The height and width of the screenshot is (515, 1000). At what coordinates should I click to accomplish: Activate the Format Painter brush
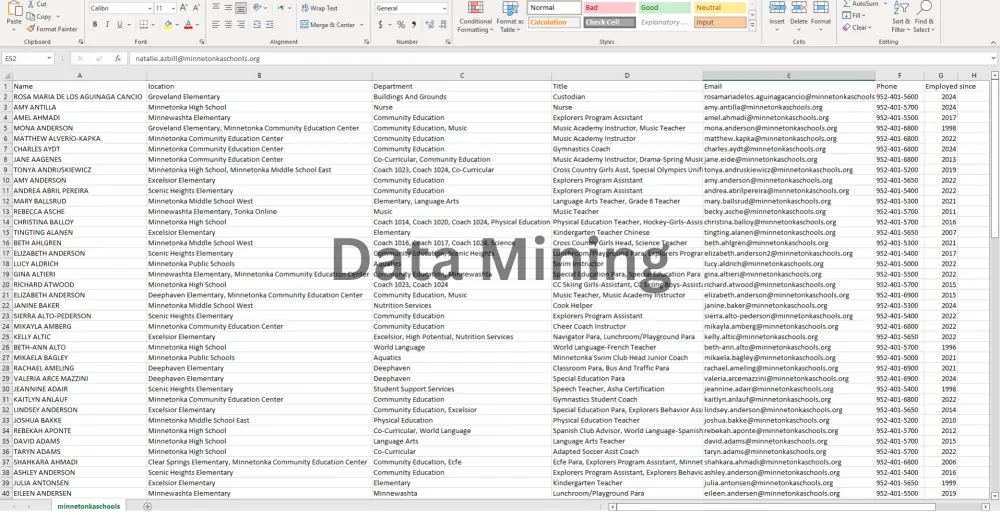point(31,29)
